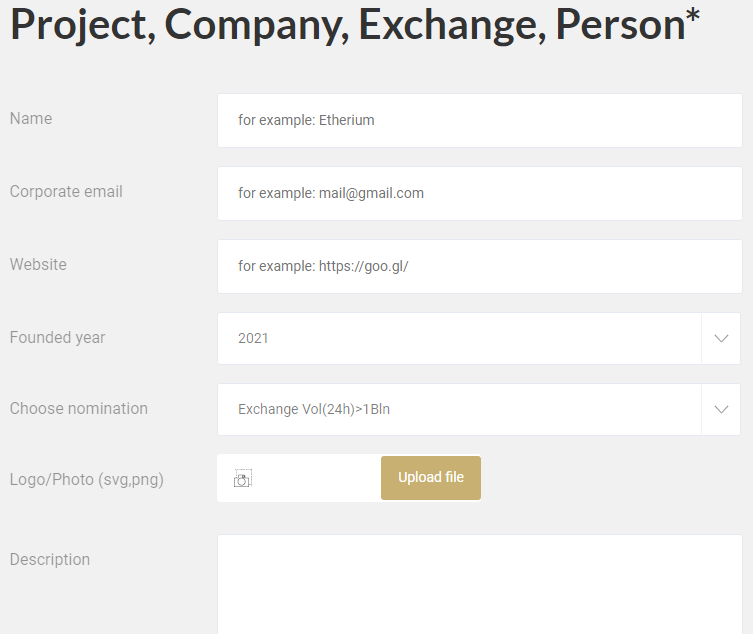753x634 pixels.
Task: Open the Exchange Vol(24h)>1Bln nomination dropdown
Action: 458,409
